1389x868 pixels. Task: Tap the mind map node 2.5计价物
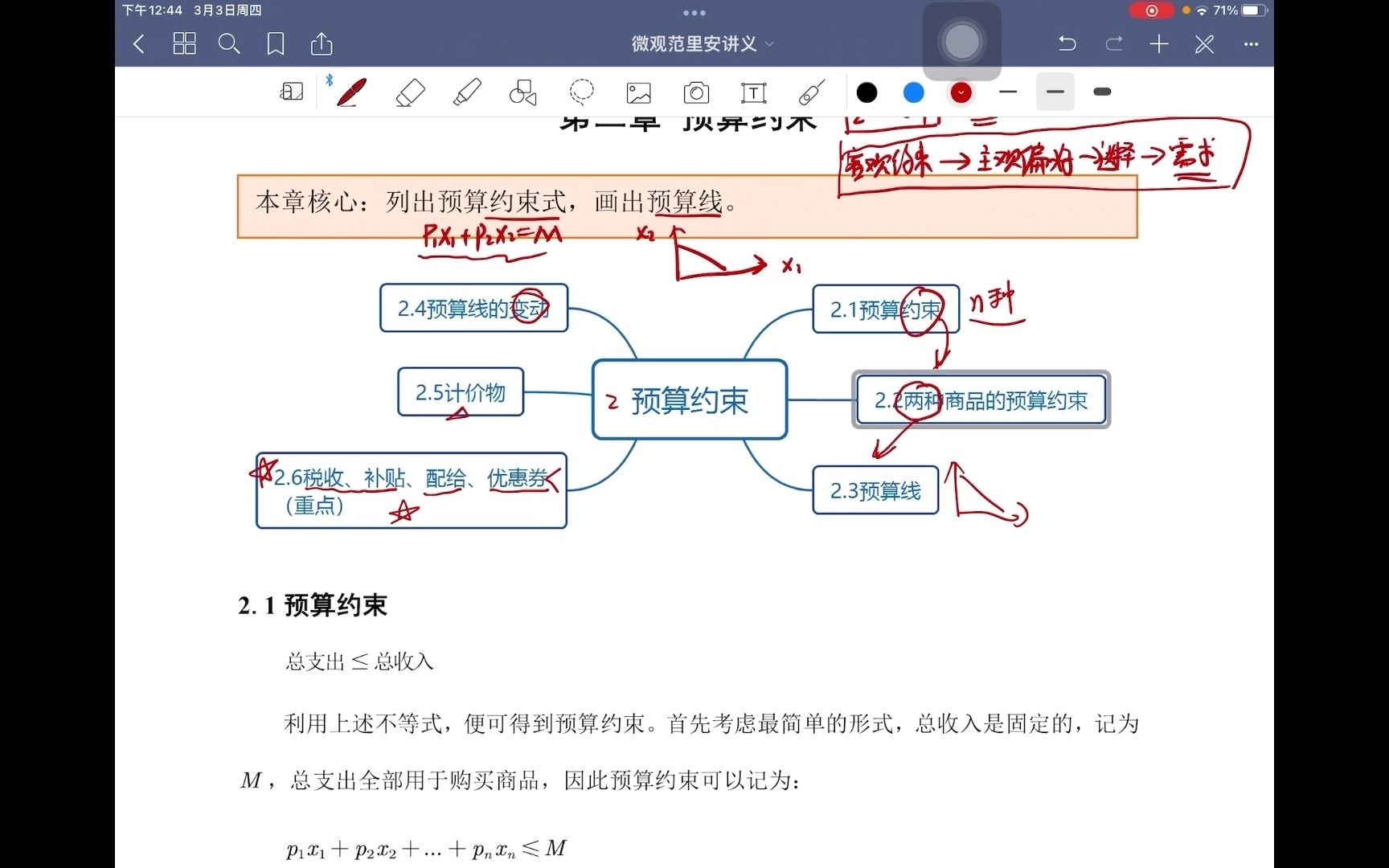point(461,392)
